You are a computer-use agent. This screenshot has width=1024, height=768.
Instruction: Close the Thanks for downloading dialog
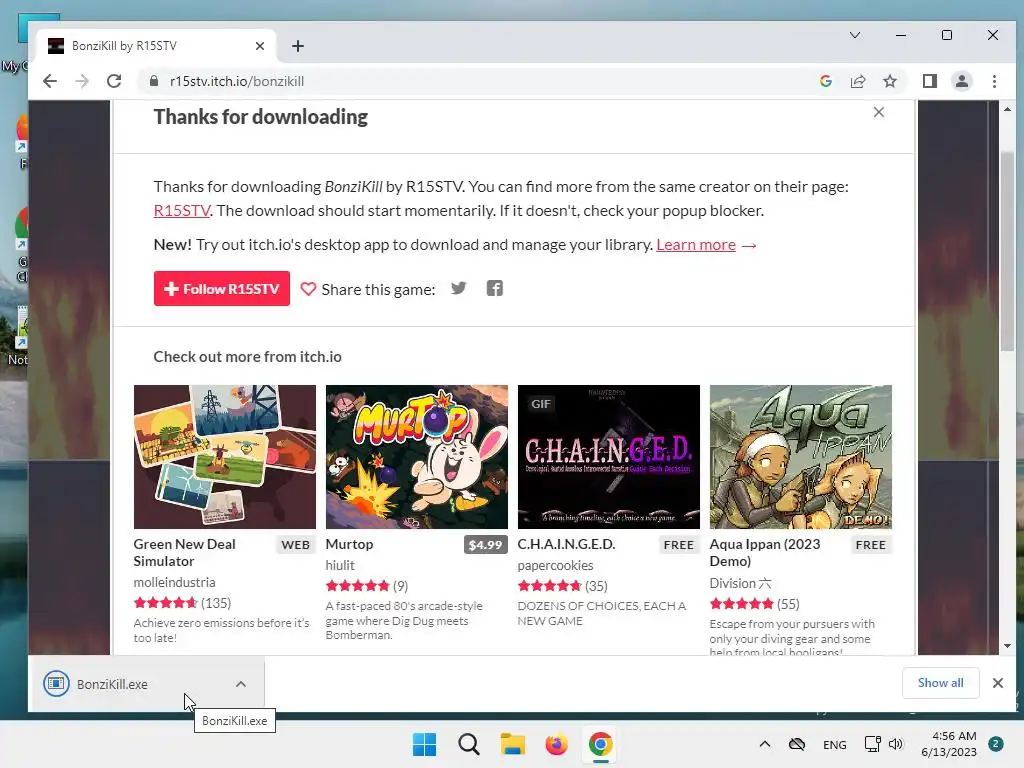click(879, 112)
